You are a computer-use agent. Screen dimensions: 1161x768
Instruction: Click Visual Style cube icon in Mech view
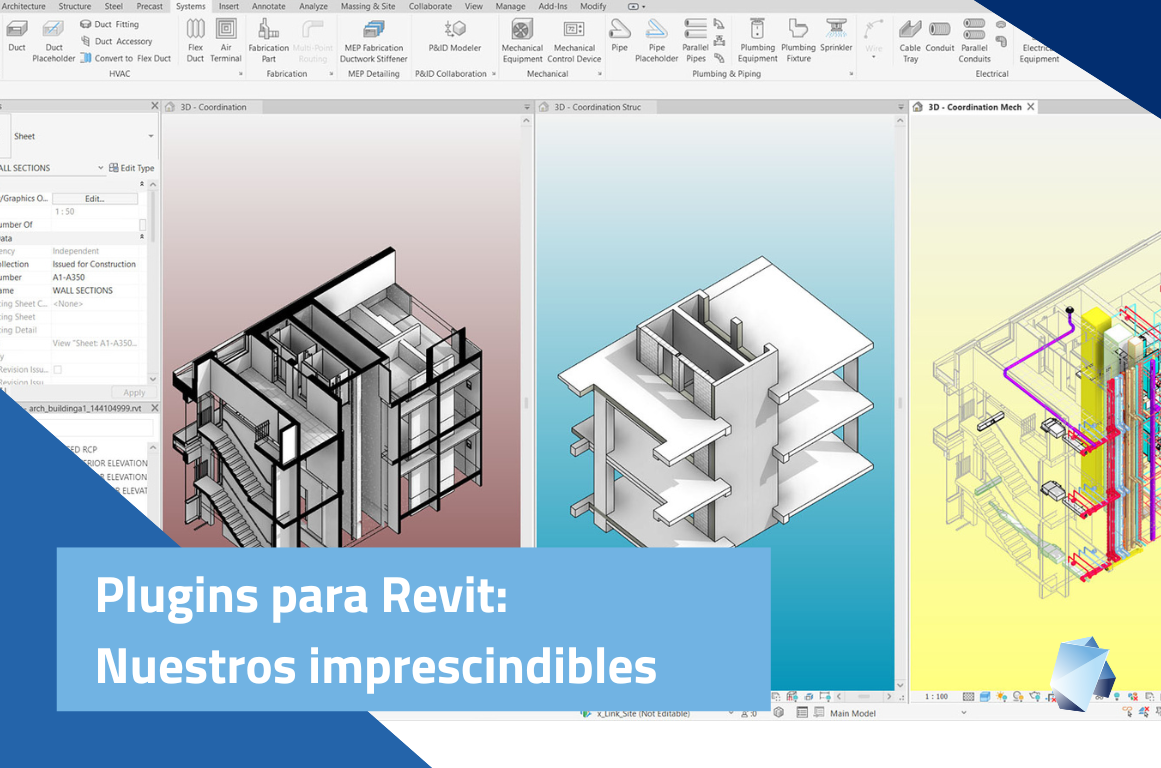[x=985, y=697]
